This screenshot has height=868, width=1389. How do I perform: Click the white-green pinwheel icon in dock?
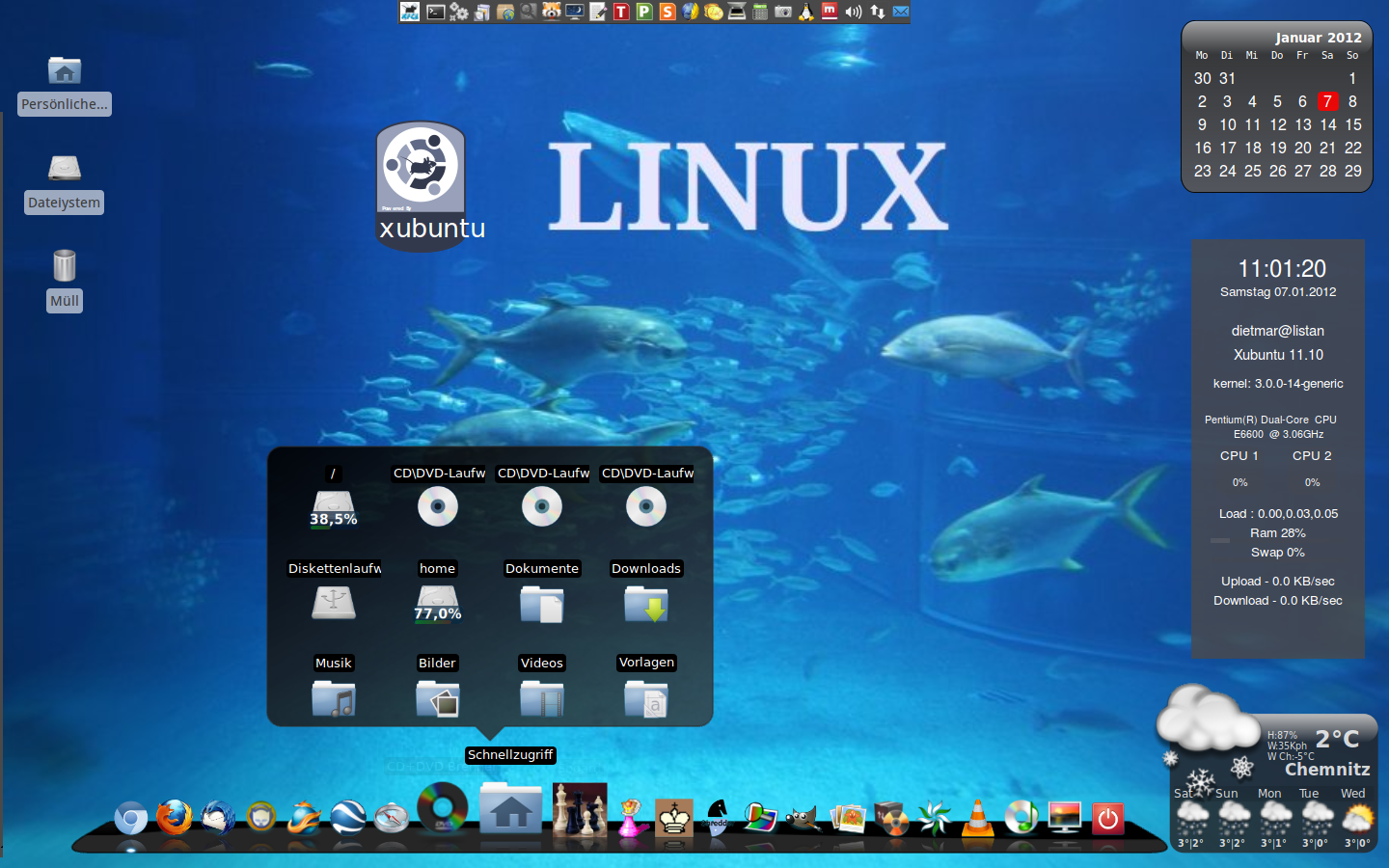tap(934, 817)
